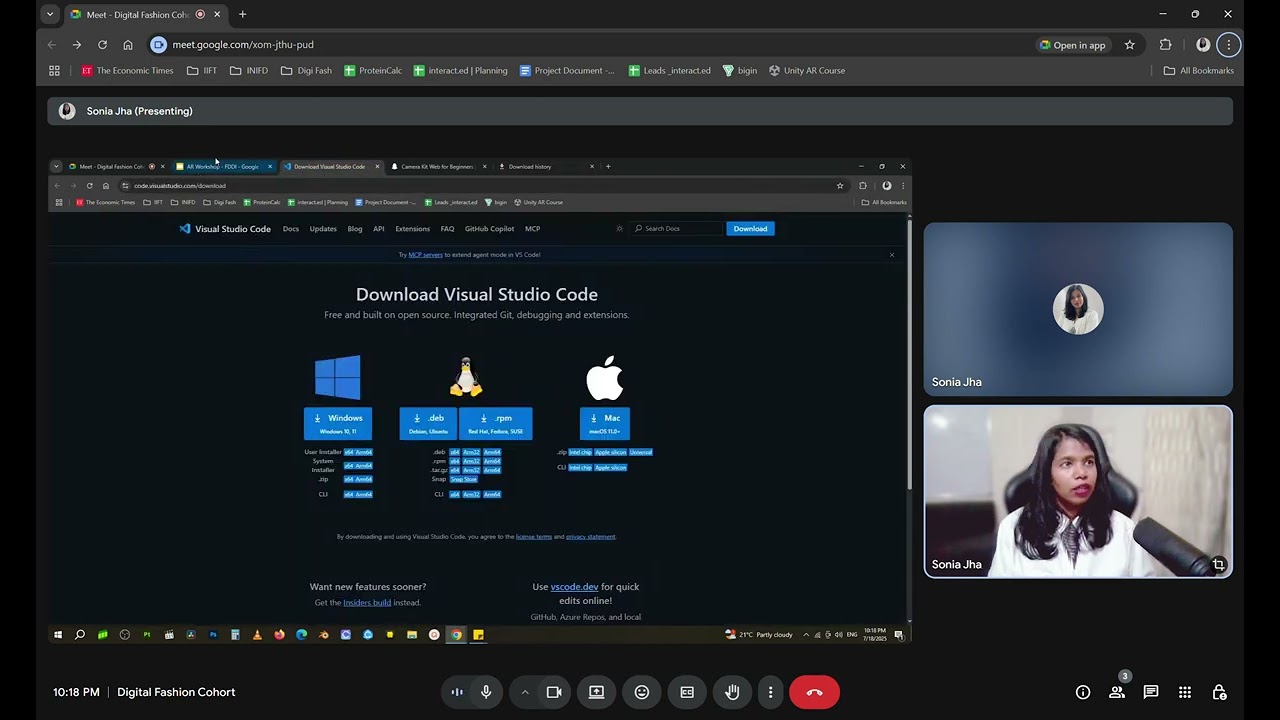Open the Updates menu item
The image size is (1280, 720).
(x=323, y=229)
